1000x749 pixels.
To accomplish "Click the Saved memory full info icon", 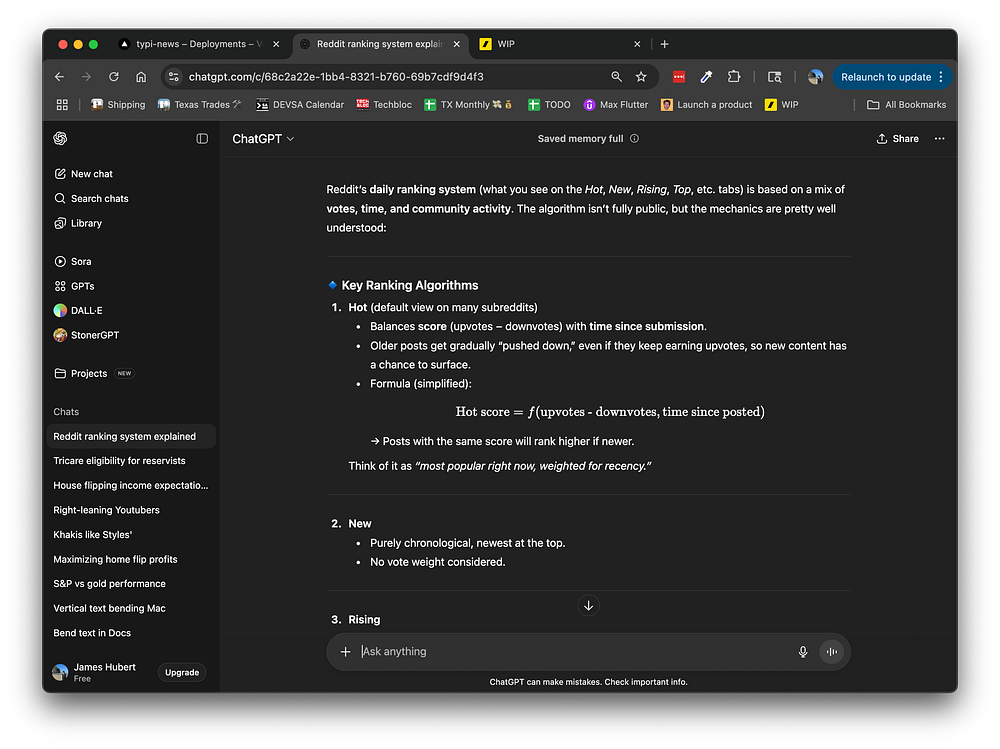I will coord(634,139).
